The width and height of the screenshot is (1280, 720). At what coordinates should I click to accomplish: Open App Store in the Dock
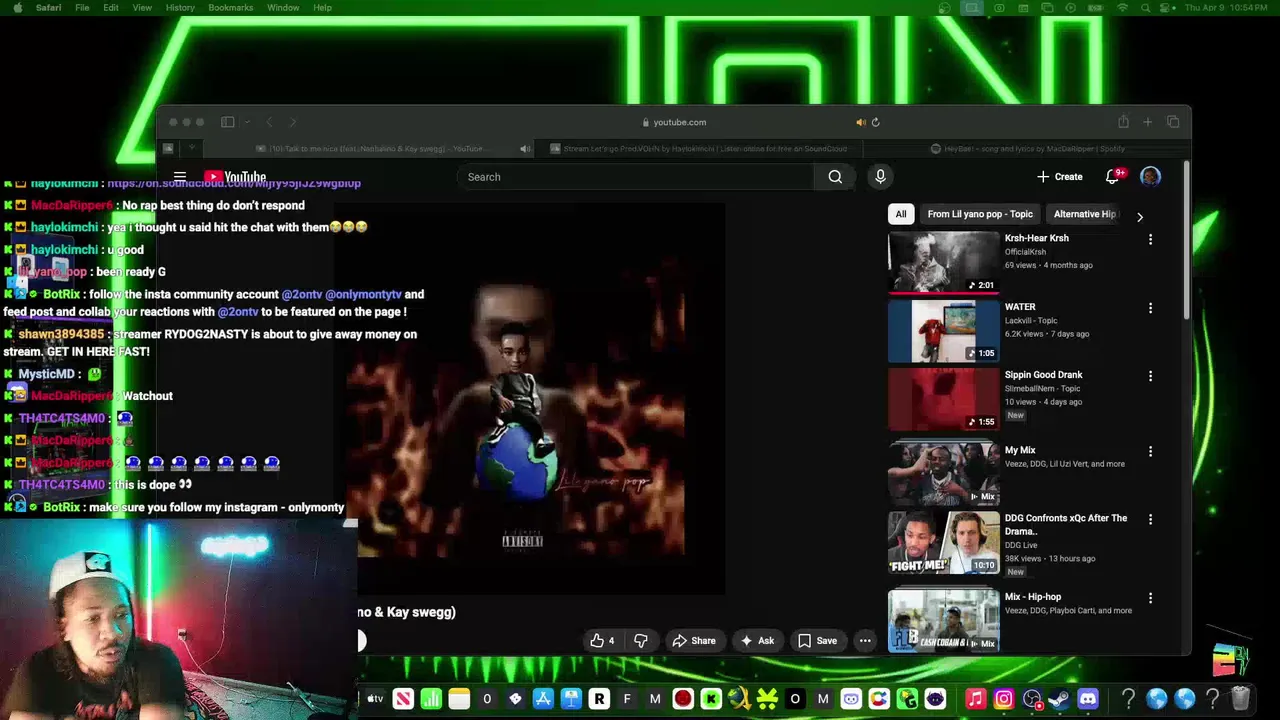click(543, 699)
